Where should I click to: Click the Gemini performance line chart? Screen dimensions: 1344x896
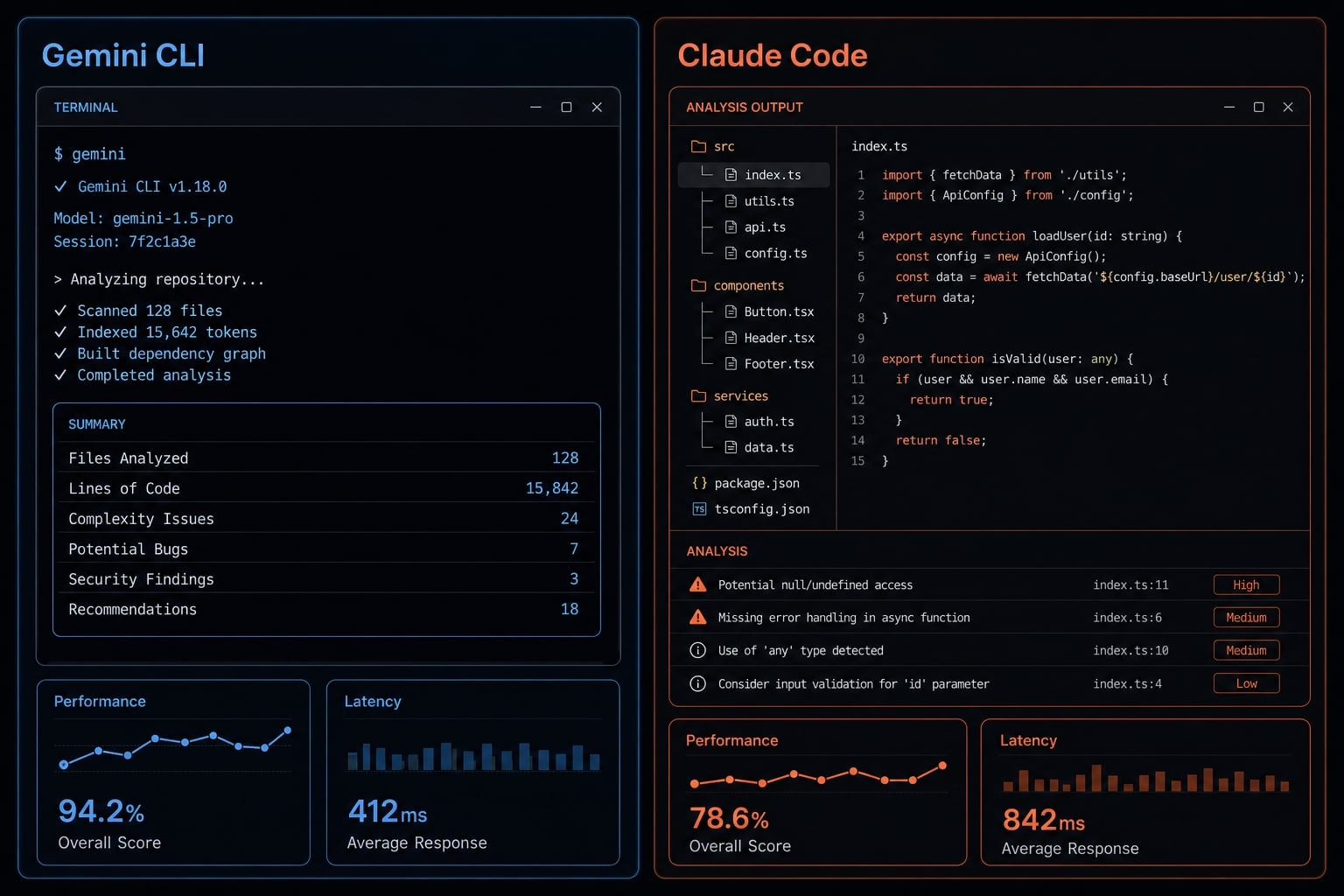coord(174,746)
